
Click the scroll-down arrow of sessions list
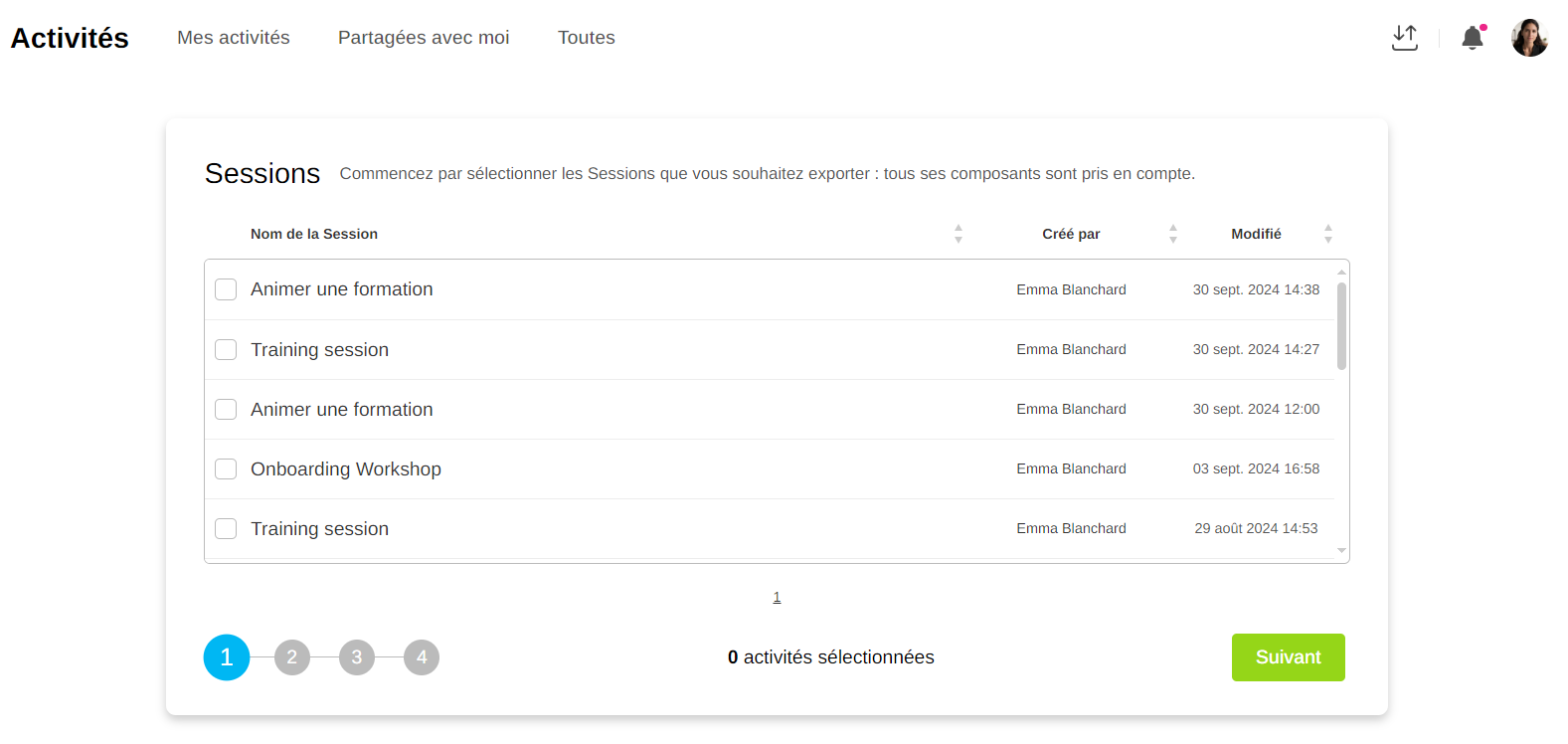tap(1341, 550)
